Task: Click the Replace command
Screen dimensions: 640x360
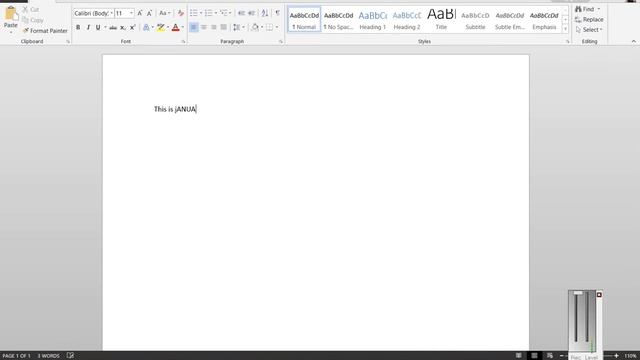Action: pyautogui.click(x=589, y=20)
